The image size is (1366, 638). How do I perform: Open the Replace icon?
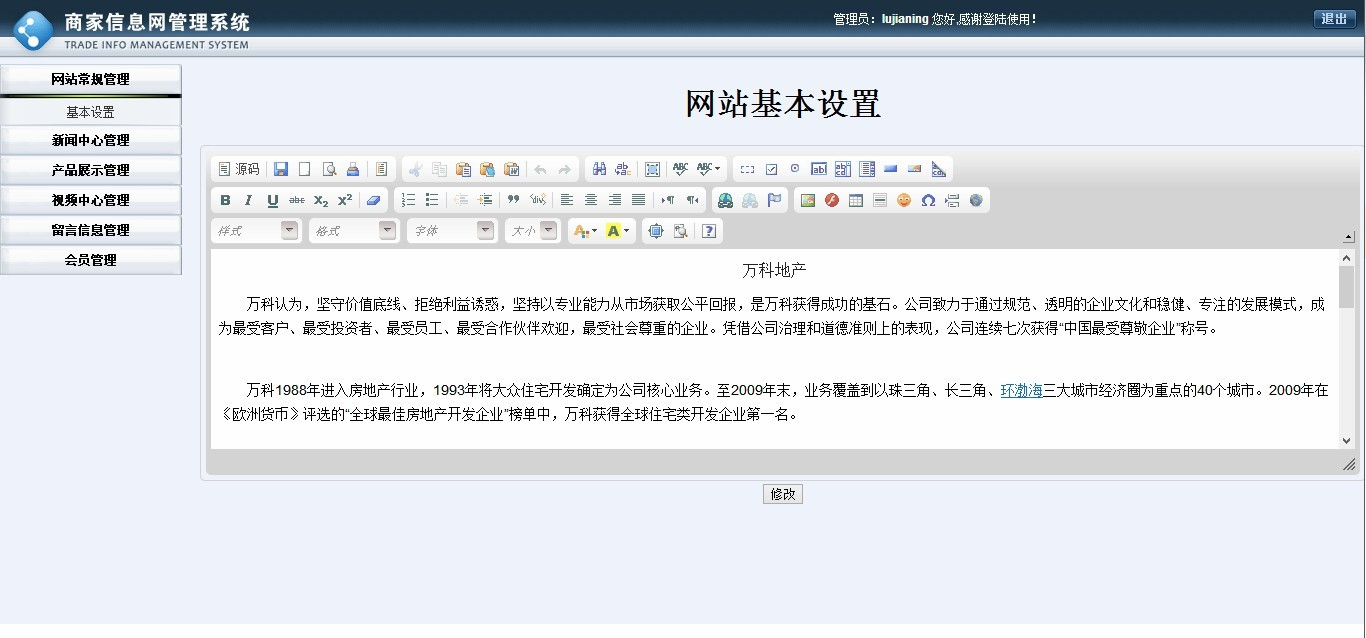click(624, 169)
